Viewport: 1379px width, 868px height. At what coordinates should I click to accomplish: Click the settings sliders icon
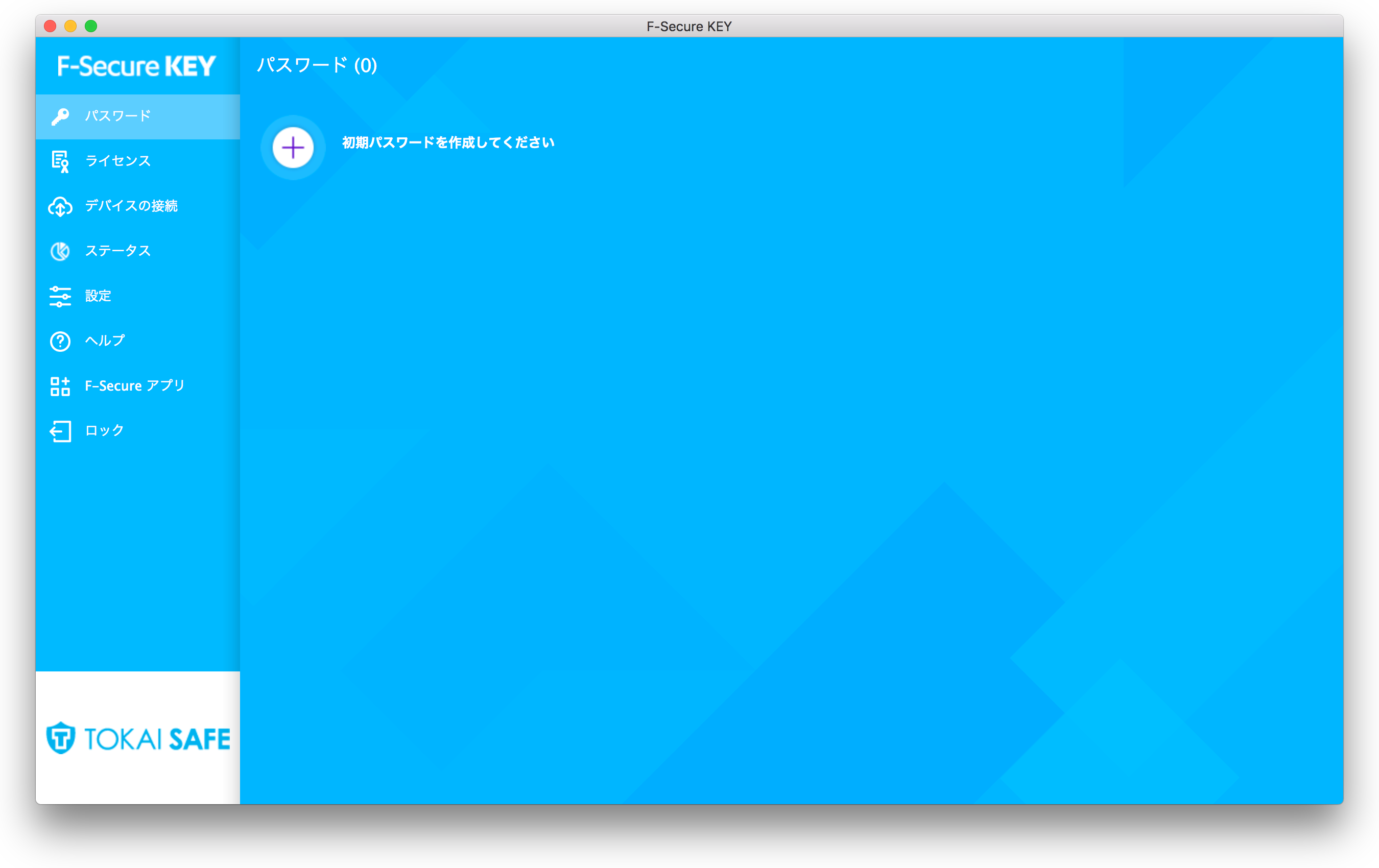pyautogui.click(x=60, y=296)
